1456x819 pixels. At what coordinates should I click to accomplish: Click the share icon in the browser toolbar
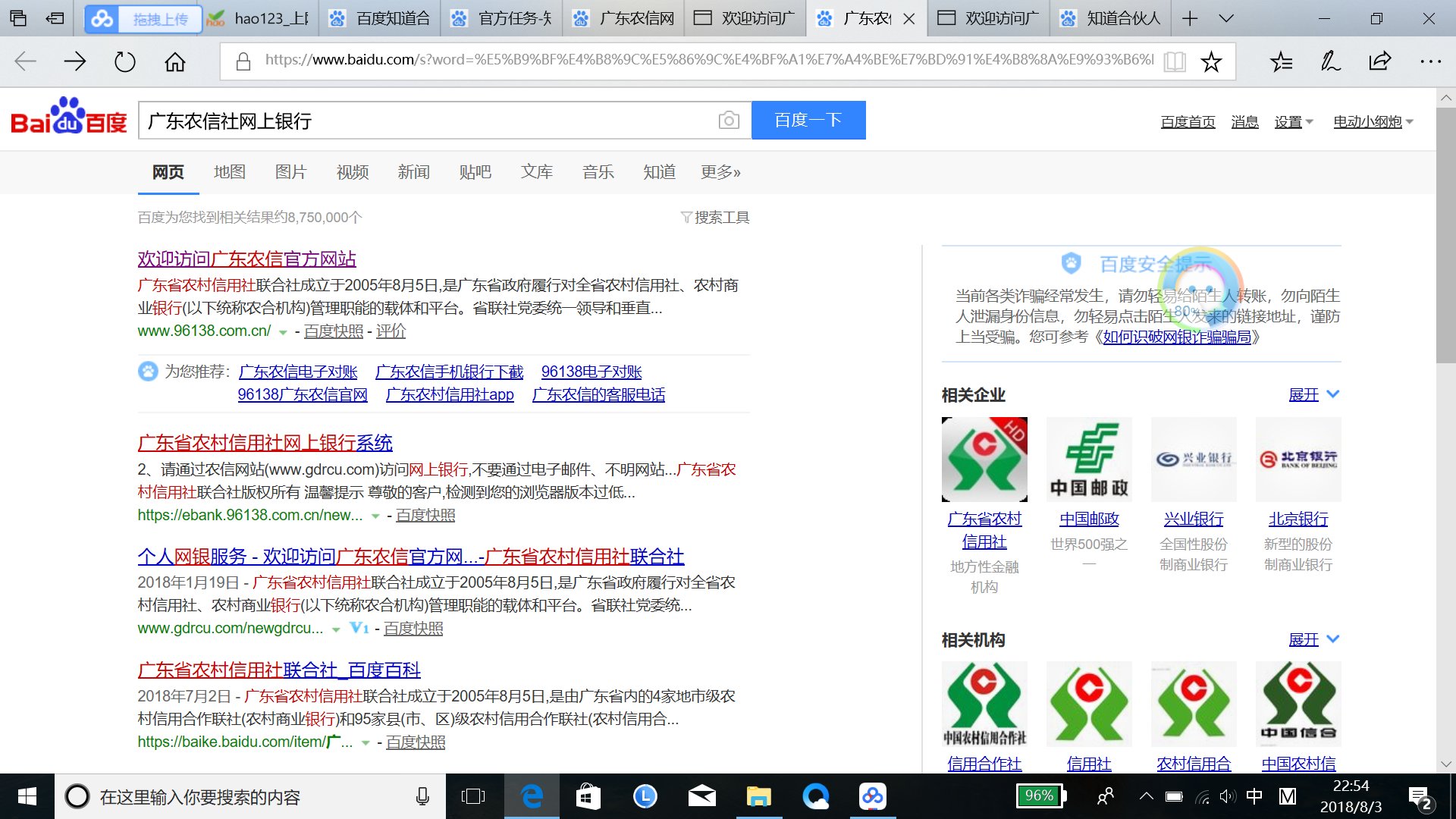pos(1379,61)
